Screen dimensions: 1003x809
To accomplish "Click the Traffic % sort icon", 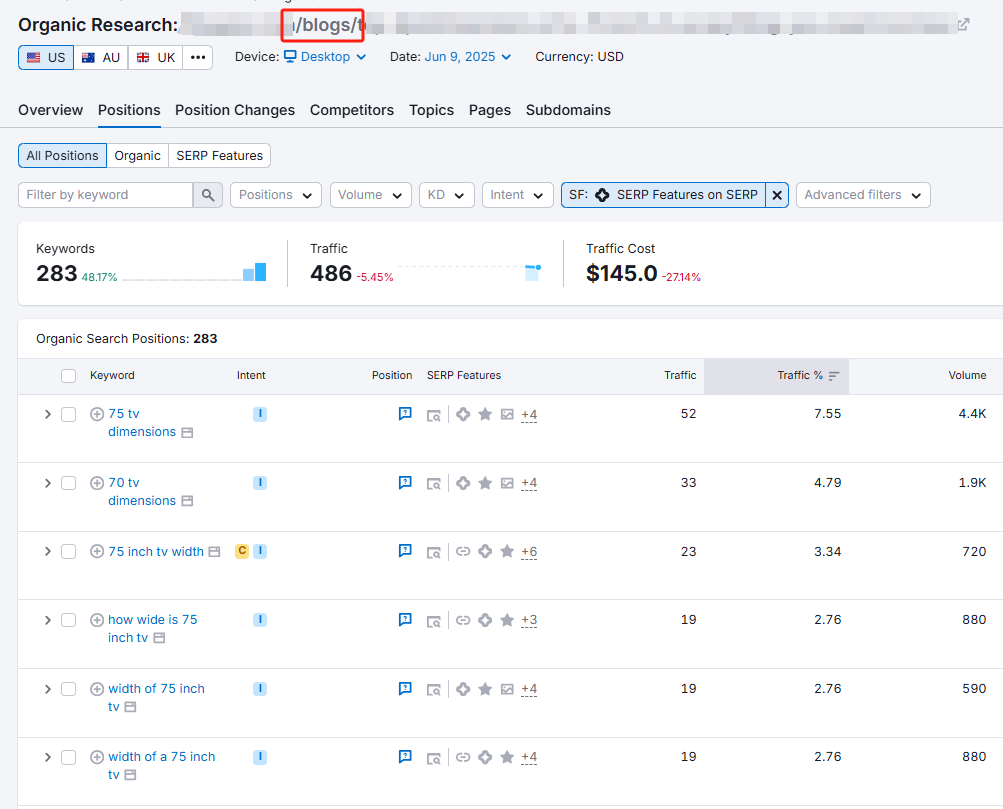I will (x=834, y=376).
